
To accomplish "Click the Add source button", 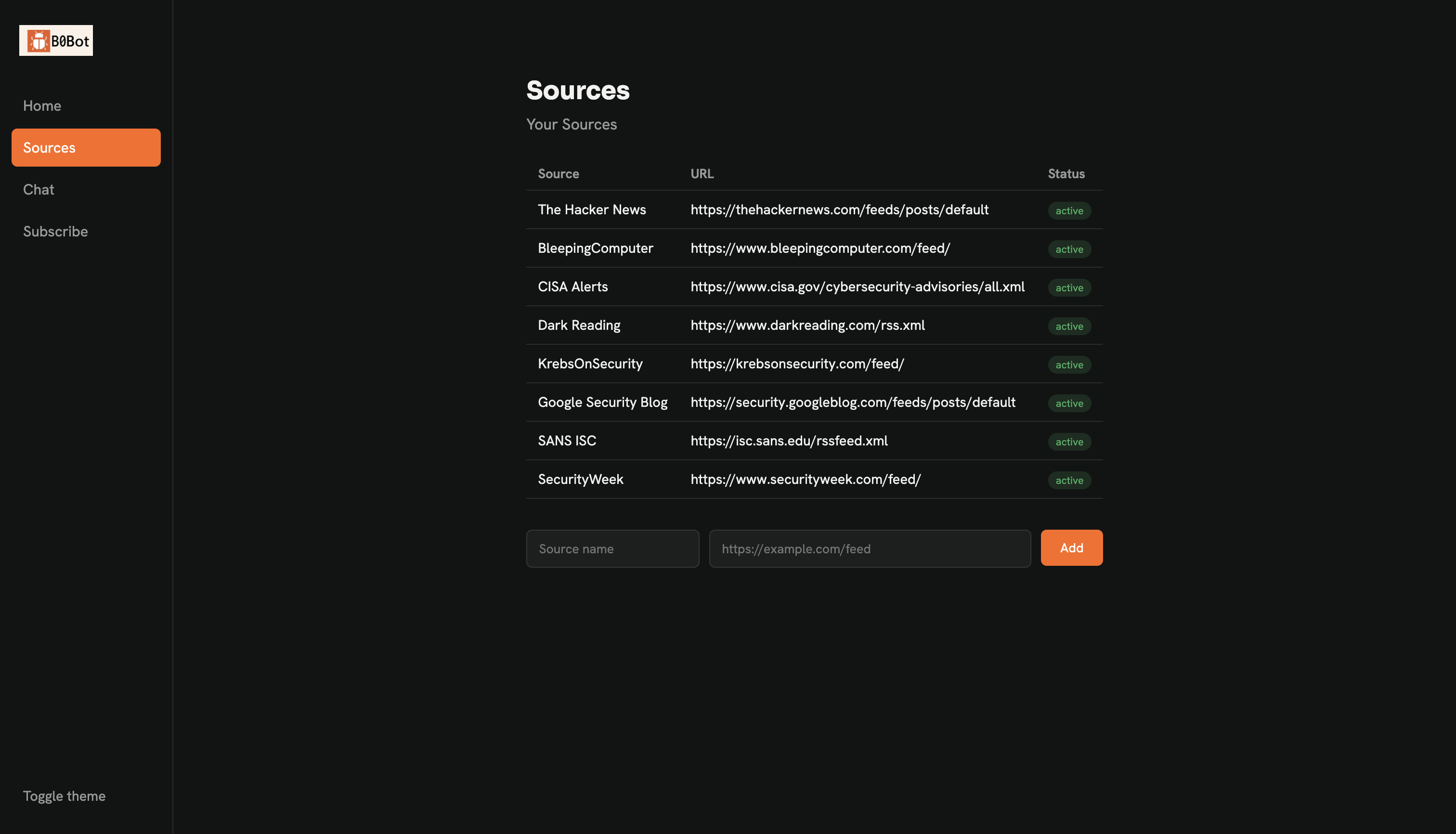I will pyautogui.click(x=1072, y=548).
